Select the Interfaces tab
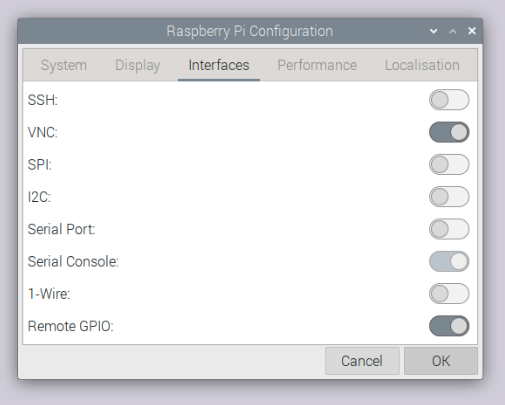Image resolution: width=505 pixels, height=405 pixels. pos(219,65)
